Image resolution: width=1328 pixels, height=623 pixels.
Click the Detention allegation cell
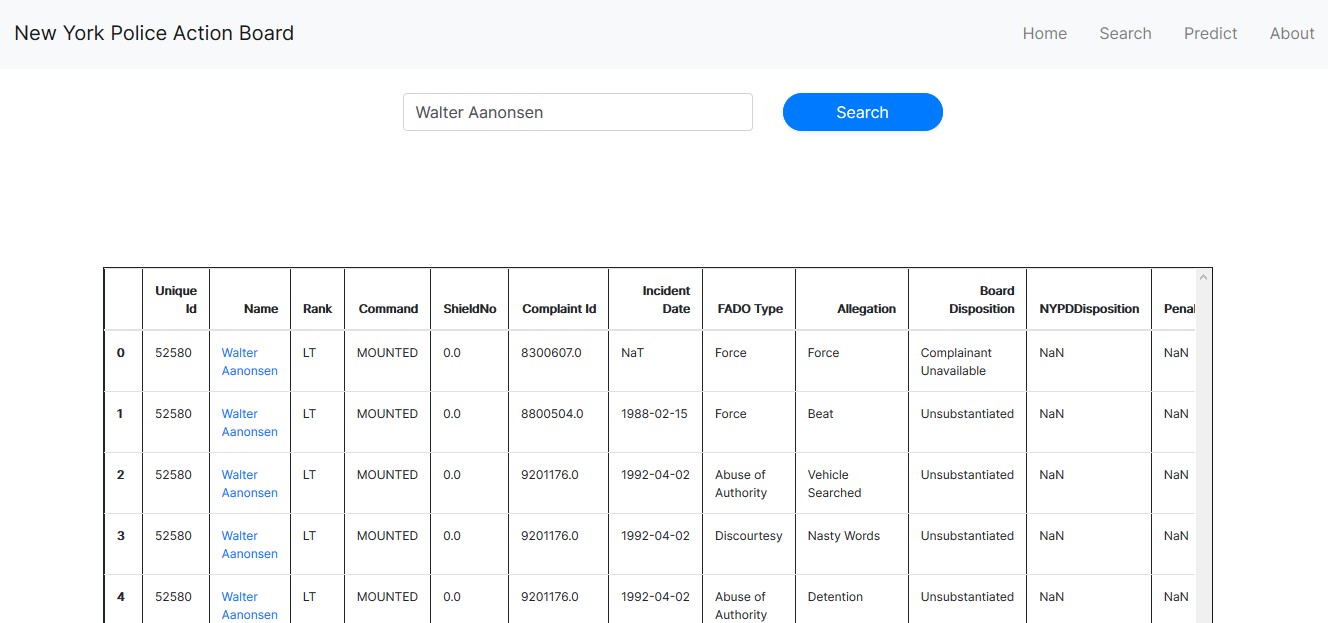[x=852, y=600]
